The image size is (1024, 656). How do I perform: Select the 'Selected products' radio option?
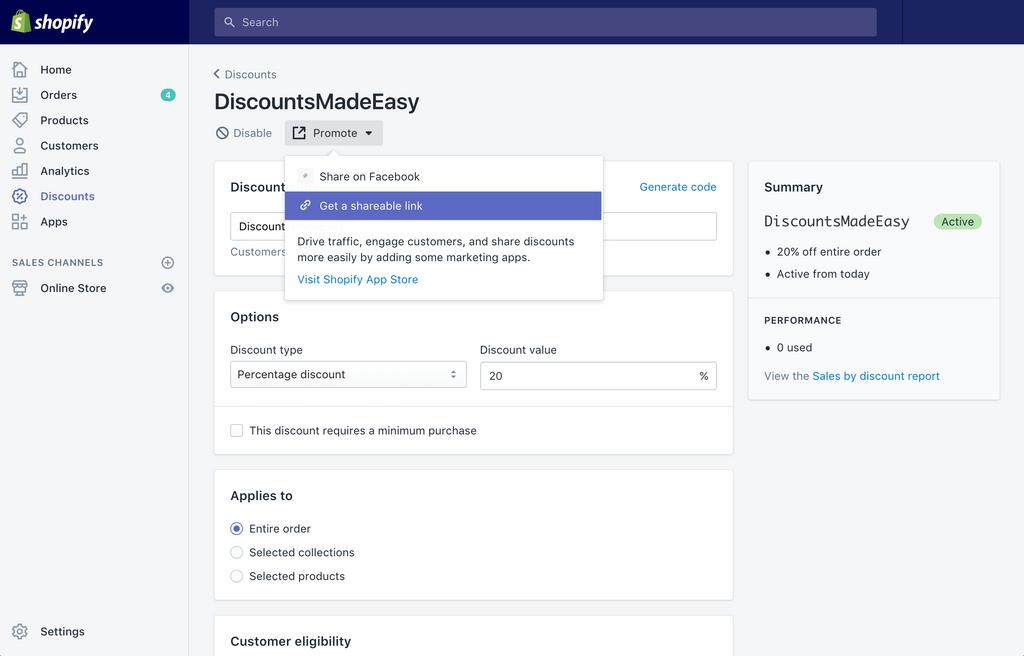236,576
